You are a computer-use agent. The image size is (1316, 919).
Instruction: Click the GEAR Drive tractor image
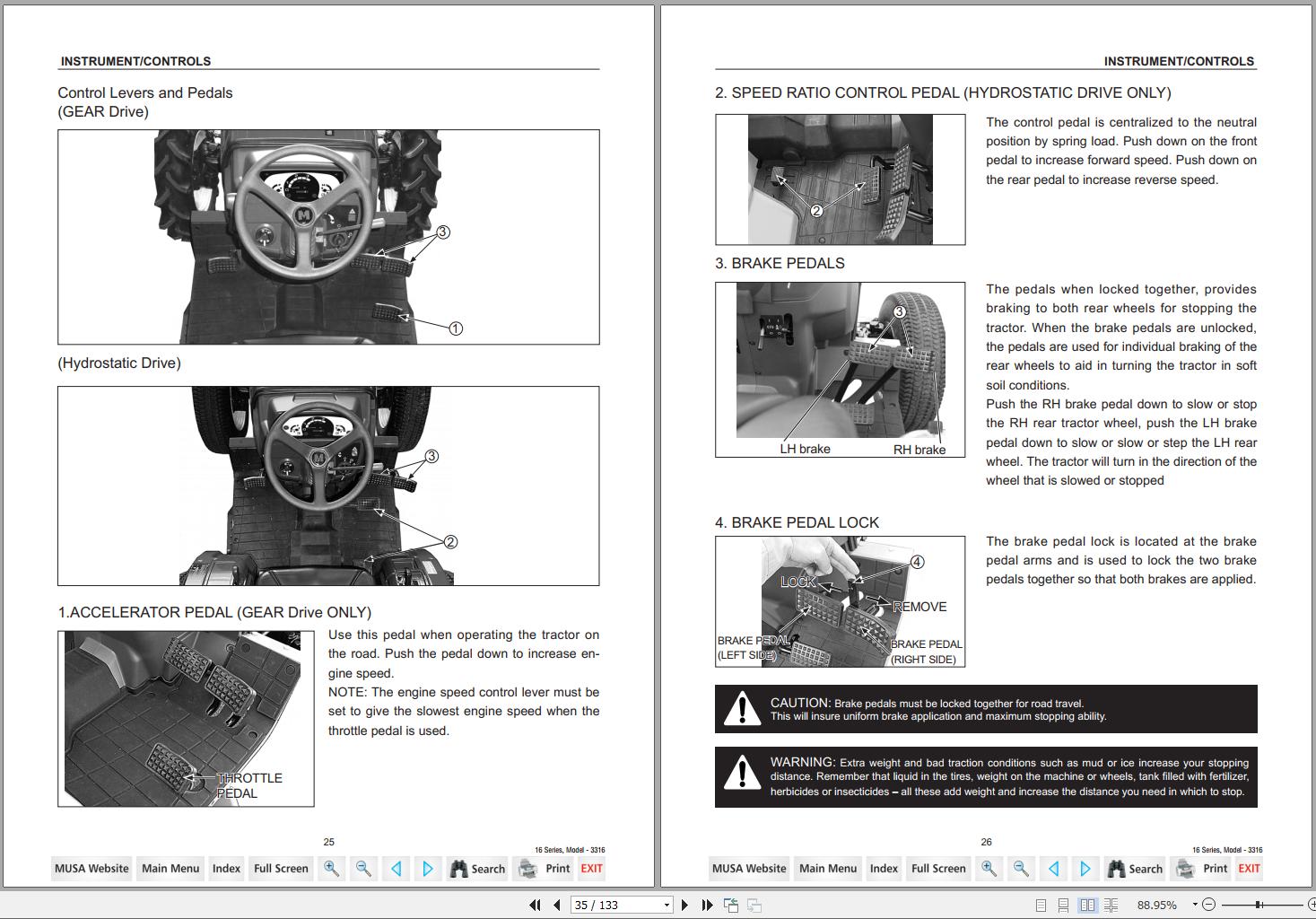pyautogui.click(x=328, y=237)
